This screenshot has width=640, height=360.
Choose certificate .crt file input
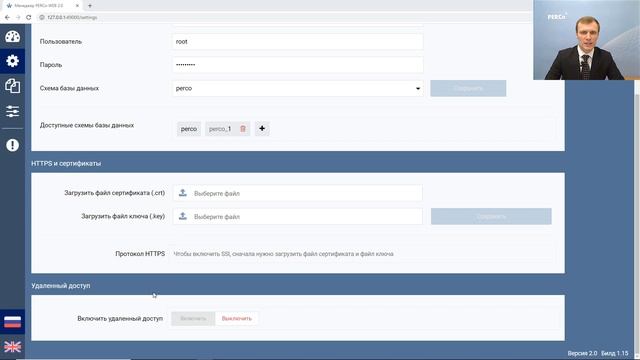(298, 193)
